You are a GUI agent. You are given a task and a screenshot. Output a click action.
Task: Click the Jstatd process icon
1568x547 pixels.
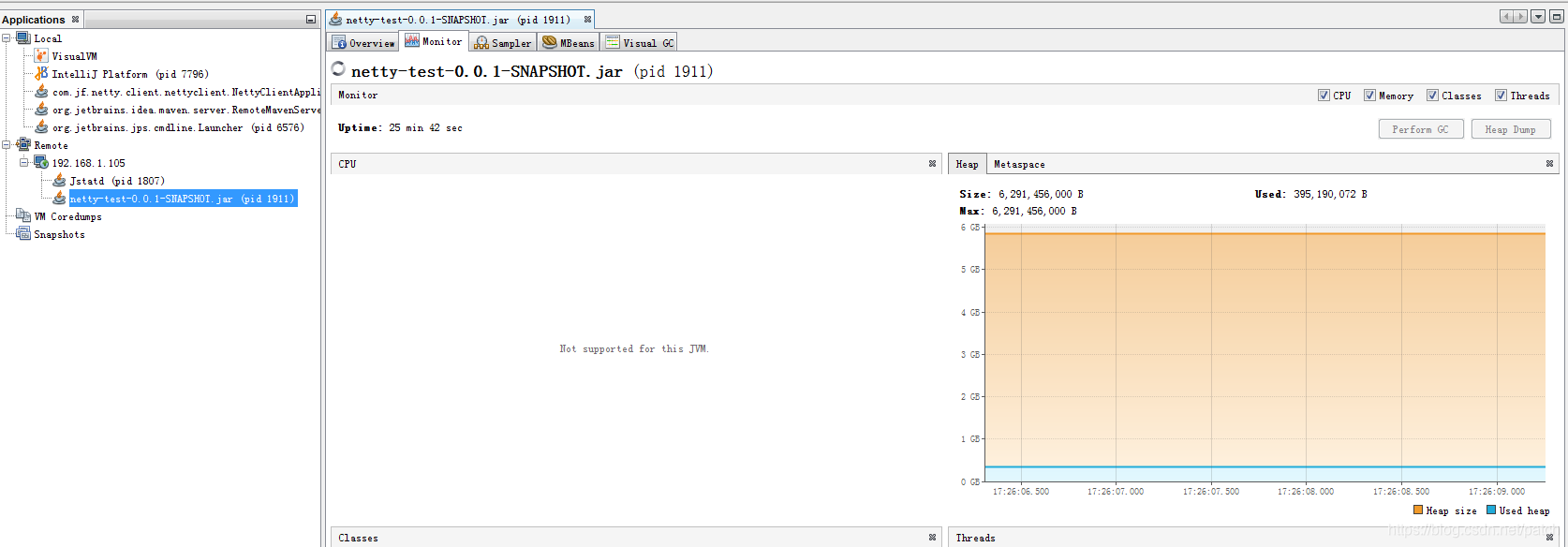[59, 181]
